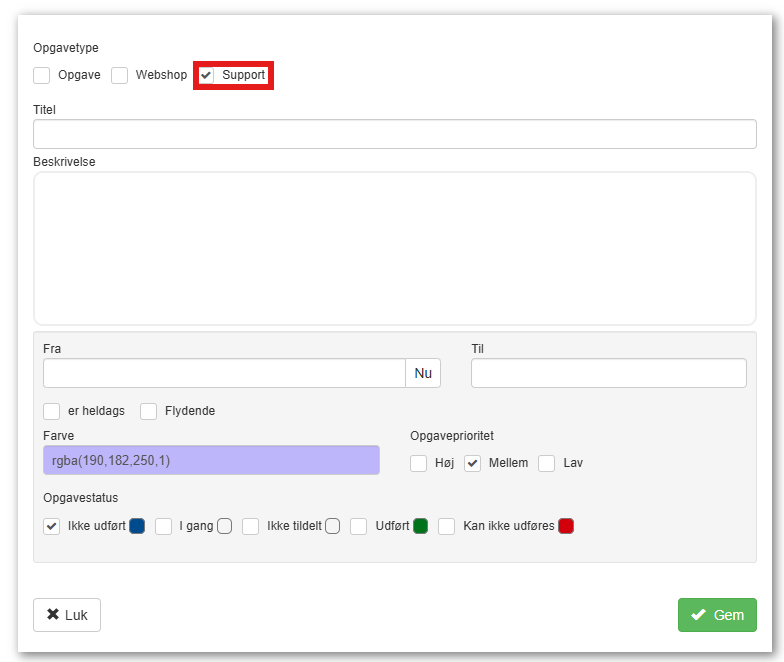
Task: Click the Beskrivelse label text
Action: (x=64, y=162)
